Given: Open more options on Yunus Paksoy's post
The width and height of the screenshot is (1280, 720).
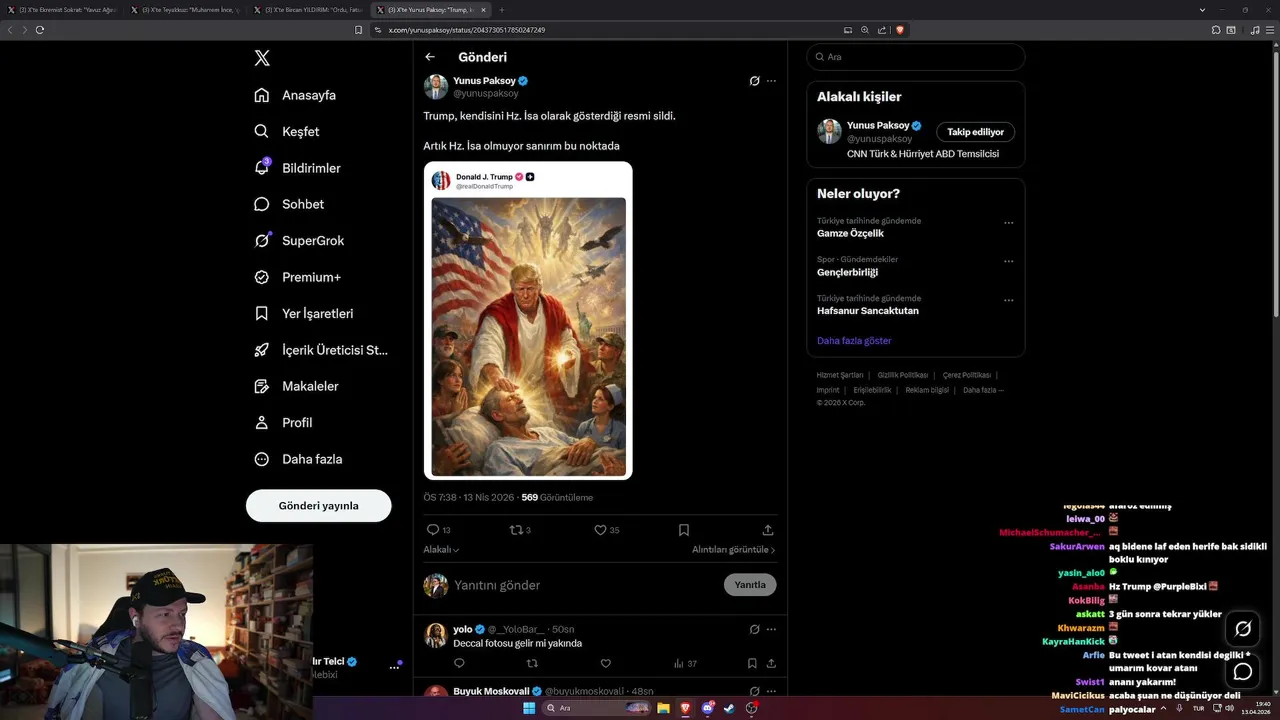Looking at the screenshot, I should coord(771,81).
